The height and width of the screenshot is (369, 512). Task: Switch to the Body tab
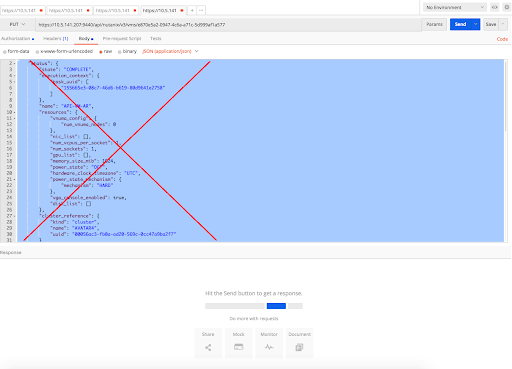(86, 39)
